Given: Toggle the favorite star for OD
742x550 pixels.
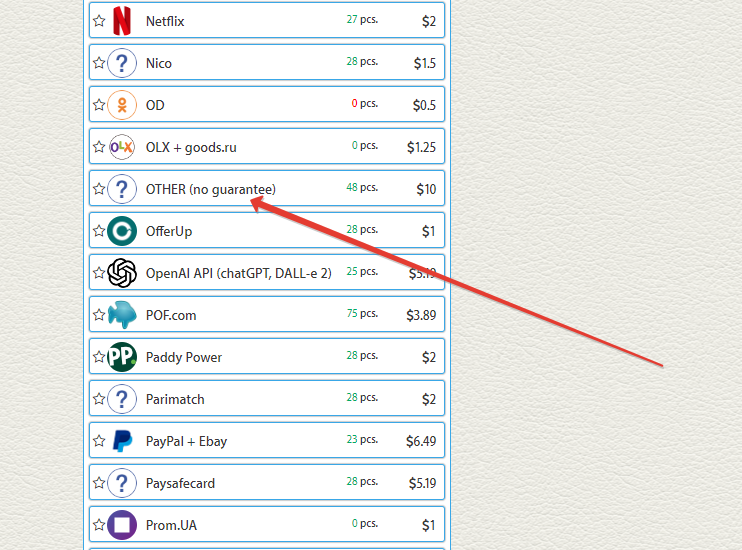Looking at the screenshot, I should pos(99,105).
